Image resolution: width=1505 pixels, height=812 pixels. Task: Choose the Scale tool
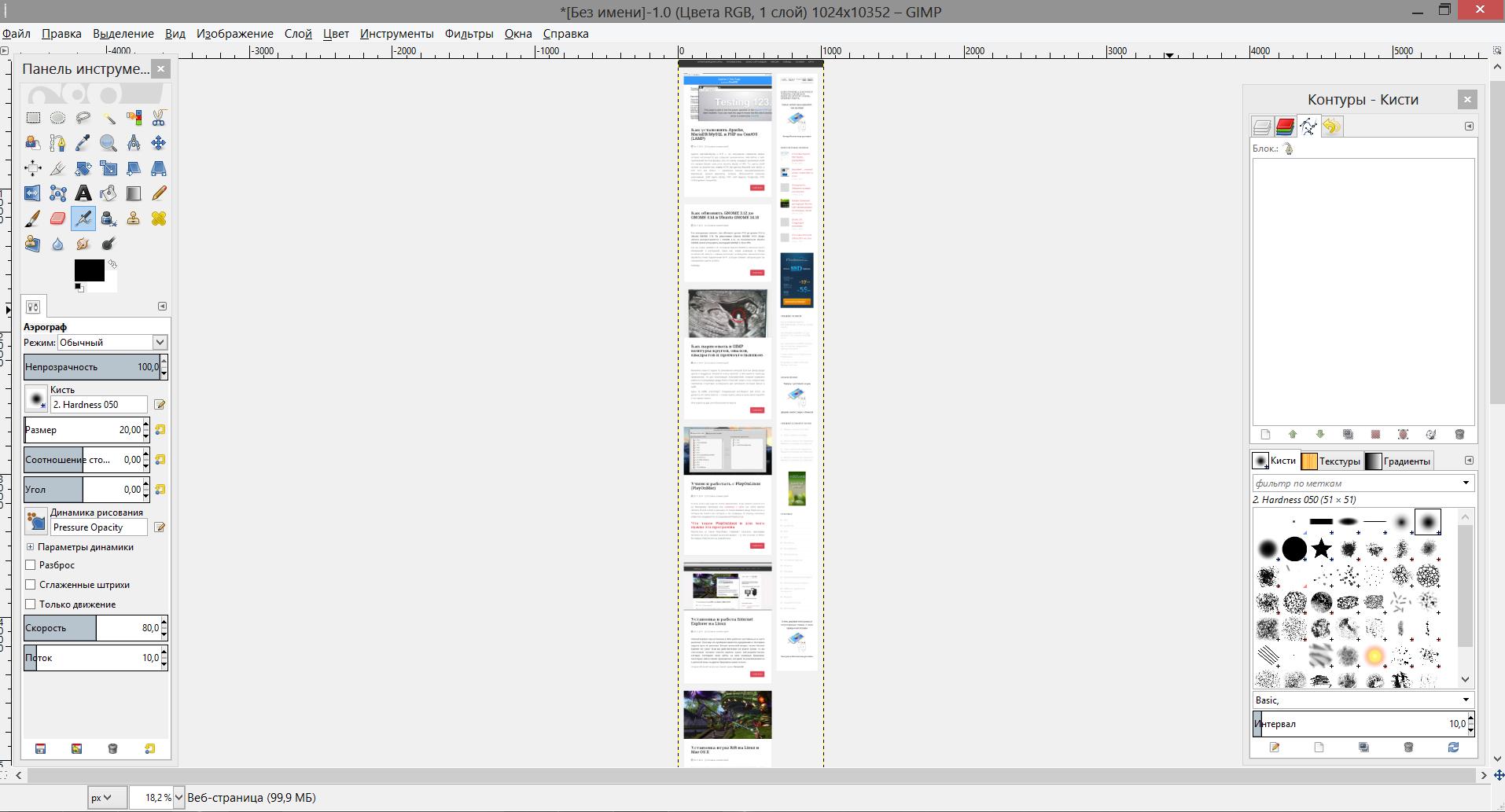(109, 168)
